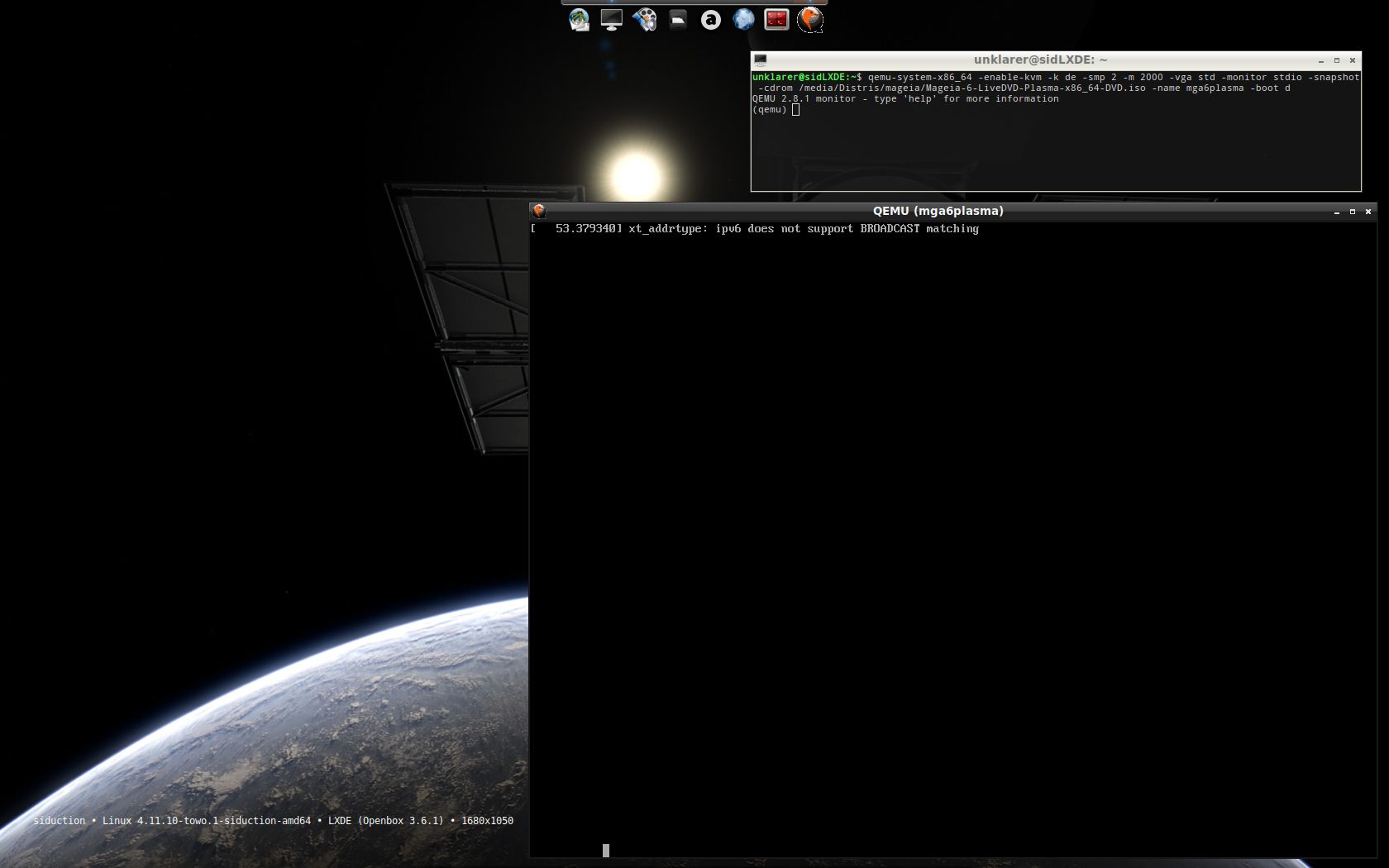Maximize the QEMU (mga6plasma) window
1389x868 pixels.
(1353, 212)
